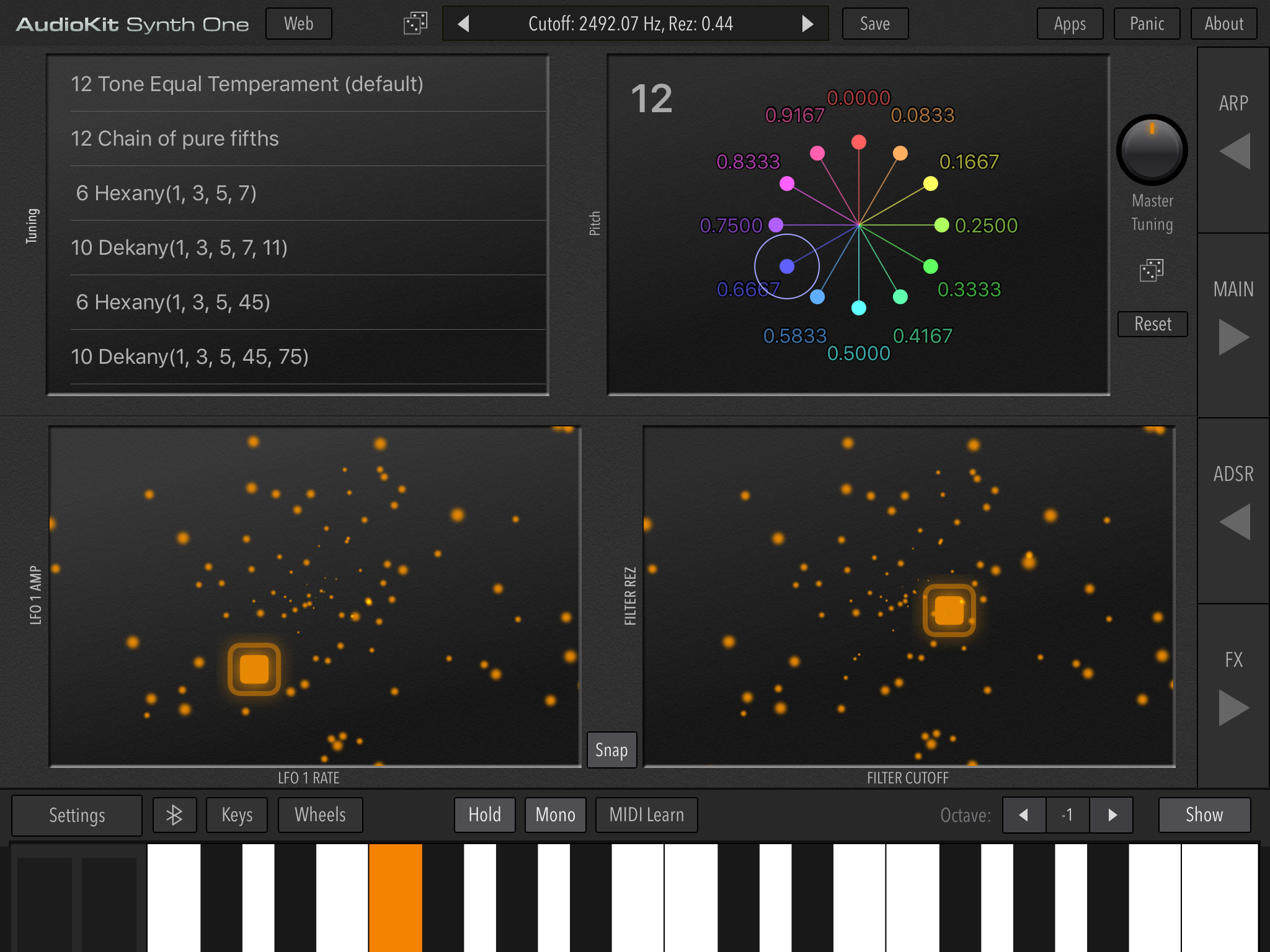Click the random preset dice icon
Screen dimensions: 1270x952
[415, 24]
